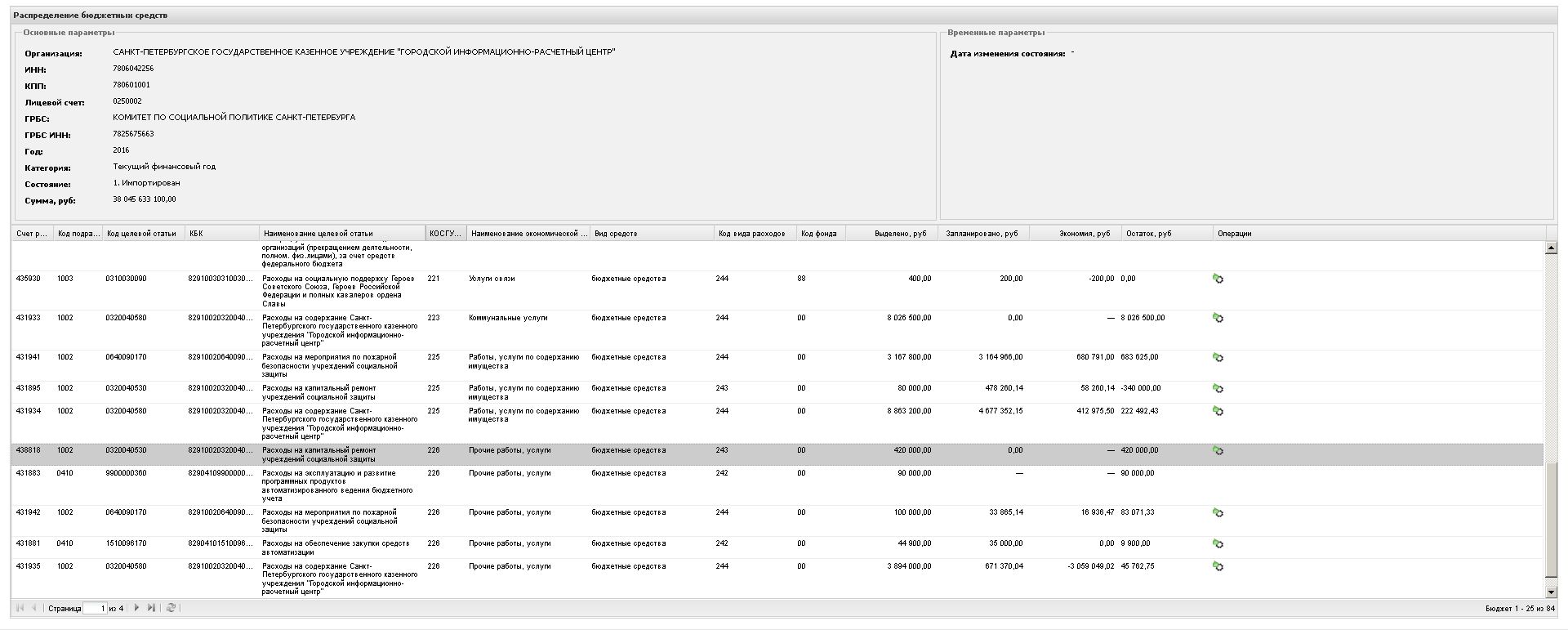Click target code 0310030090
1568x630 pixels.
[126, 279]
